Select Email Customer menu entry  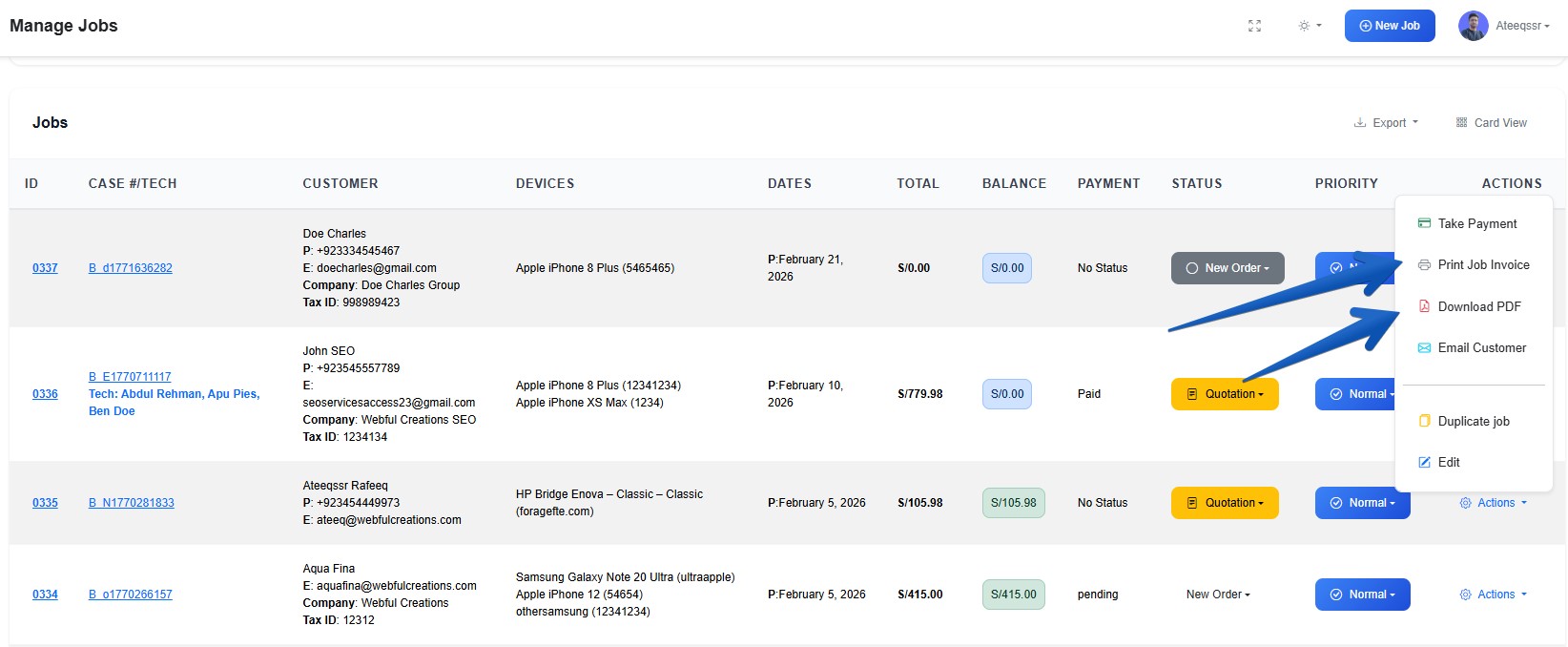[x=1474, y=347]
